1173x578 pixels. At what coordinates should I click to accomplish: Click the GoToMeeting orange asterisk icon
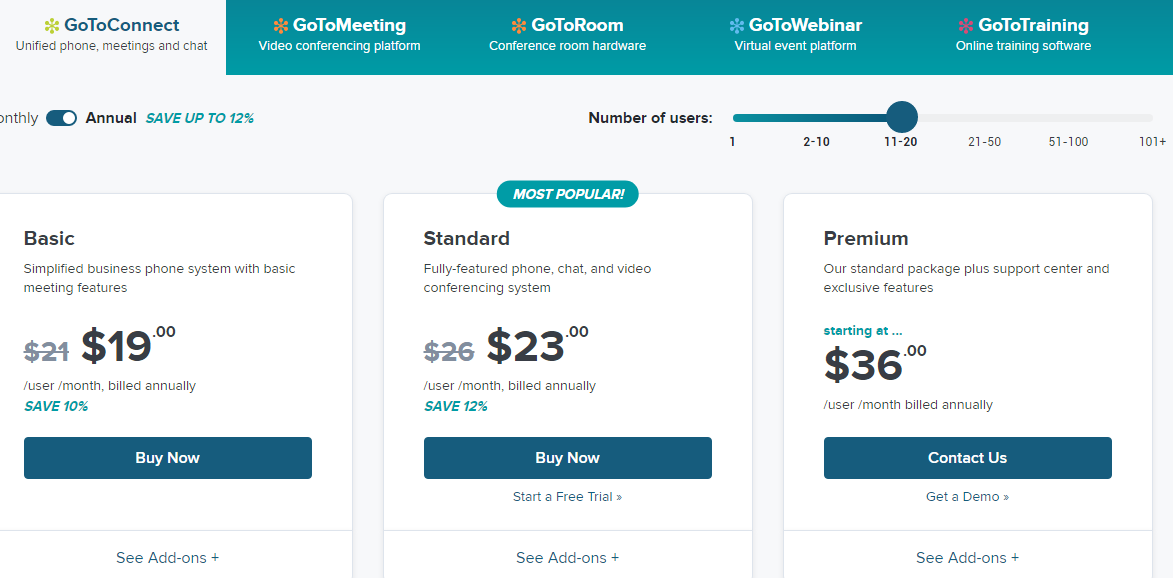tap(280, 26)
